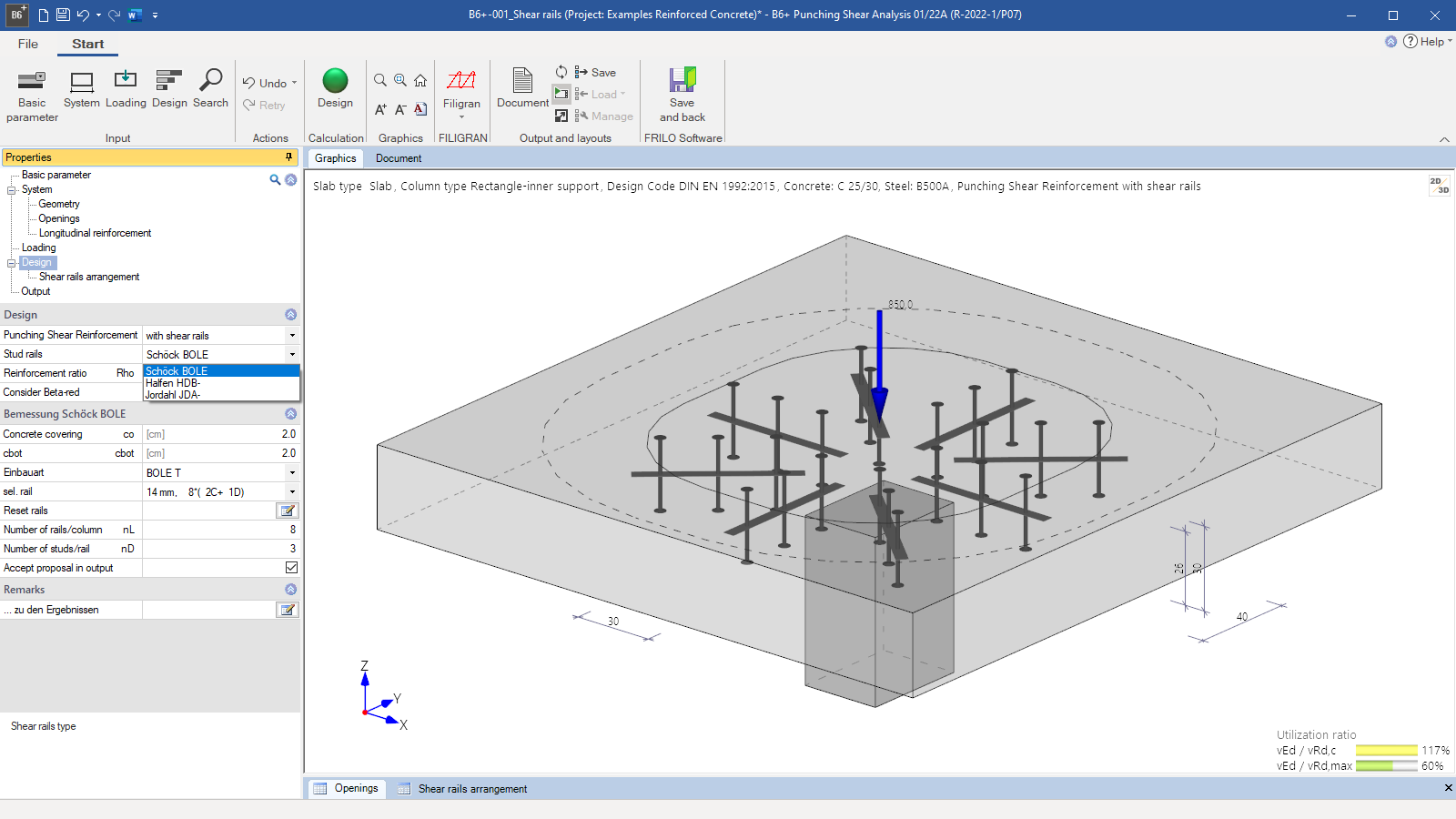Choose Schöck BOLE in dropdown list

[221, 371]
